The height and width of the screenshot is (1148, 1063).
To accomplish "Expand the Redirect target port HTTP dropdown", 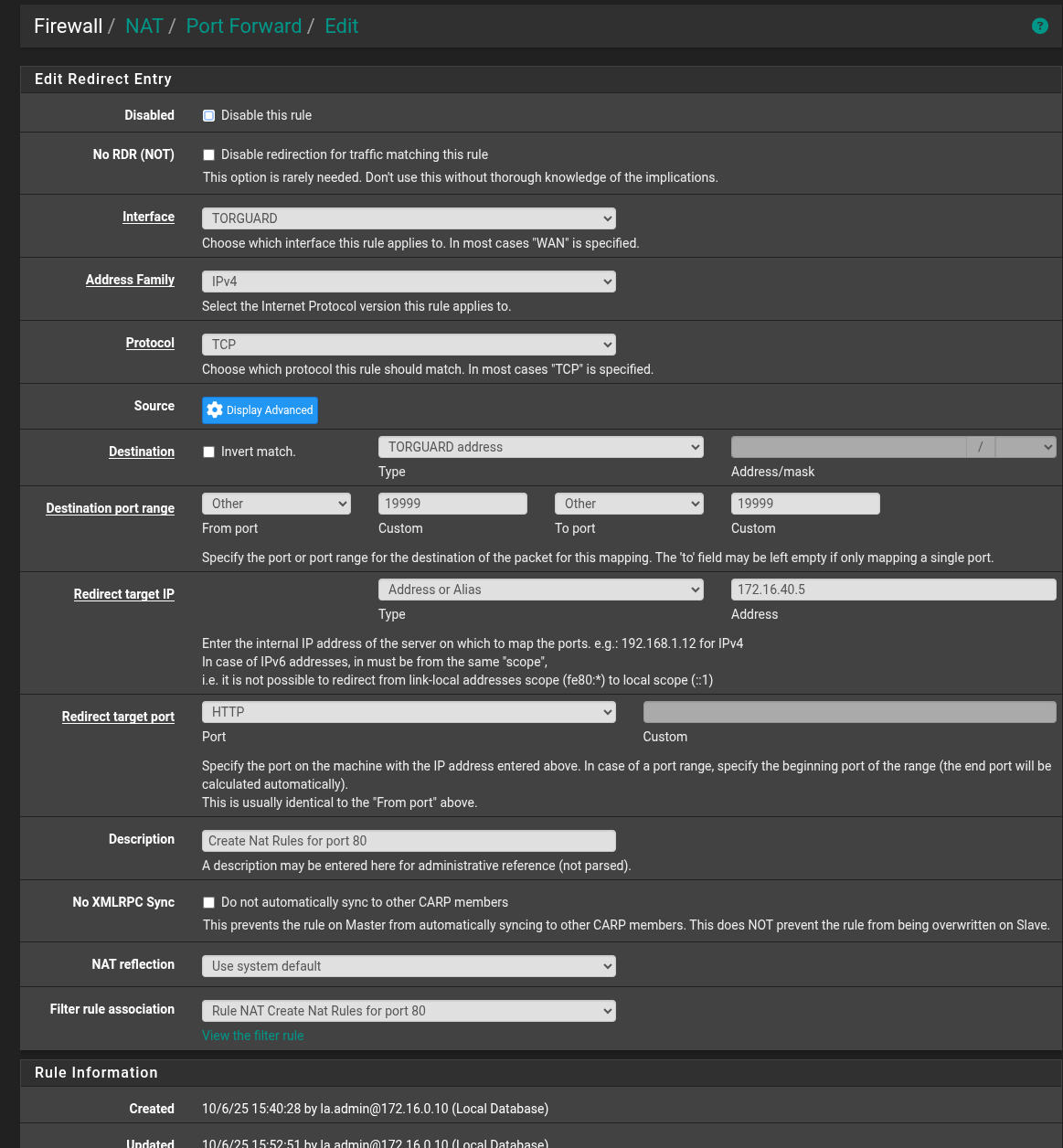I will 408,712.
